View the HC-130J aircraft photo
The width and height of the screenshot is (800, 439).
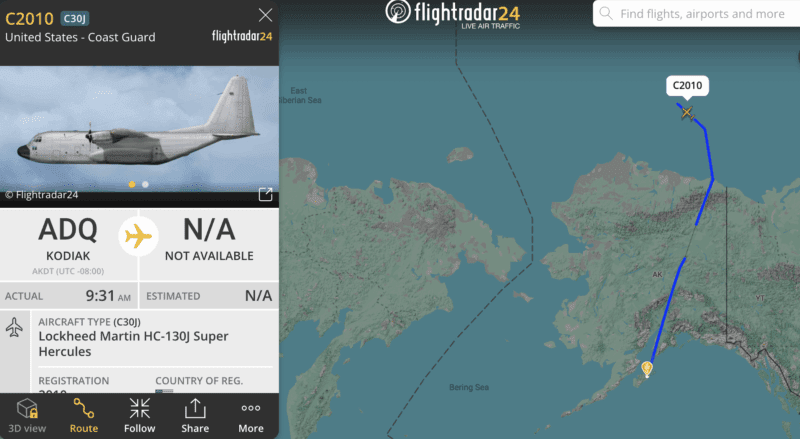coord(139,129)
